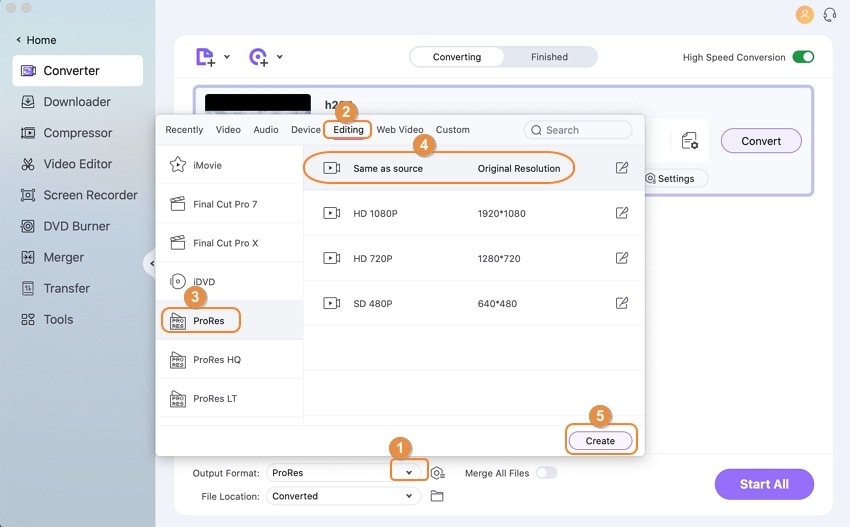Screen dimensions: 850x527
Task: Click the HD 1080P video icon
Action: pyautogui.click(x=332, y=213)
